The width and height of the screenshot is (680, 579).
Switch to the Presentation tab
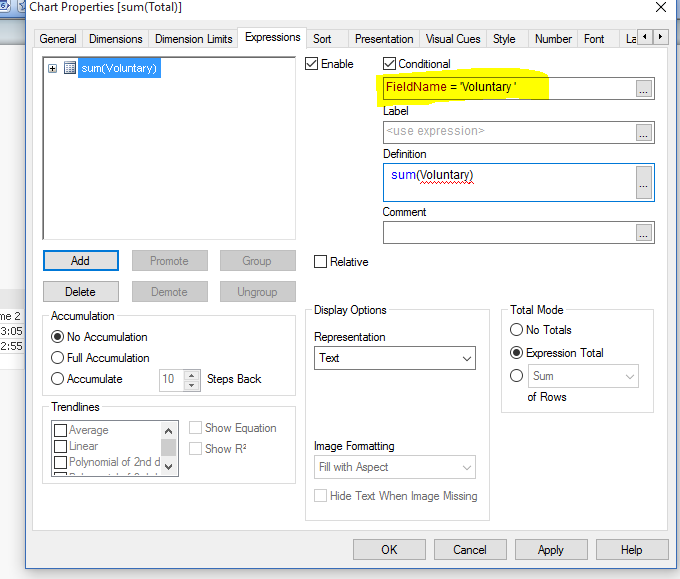pos(384,39)
